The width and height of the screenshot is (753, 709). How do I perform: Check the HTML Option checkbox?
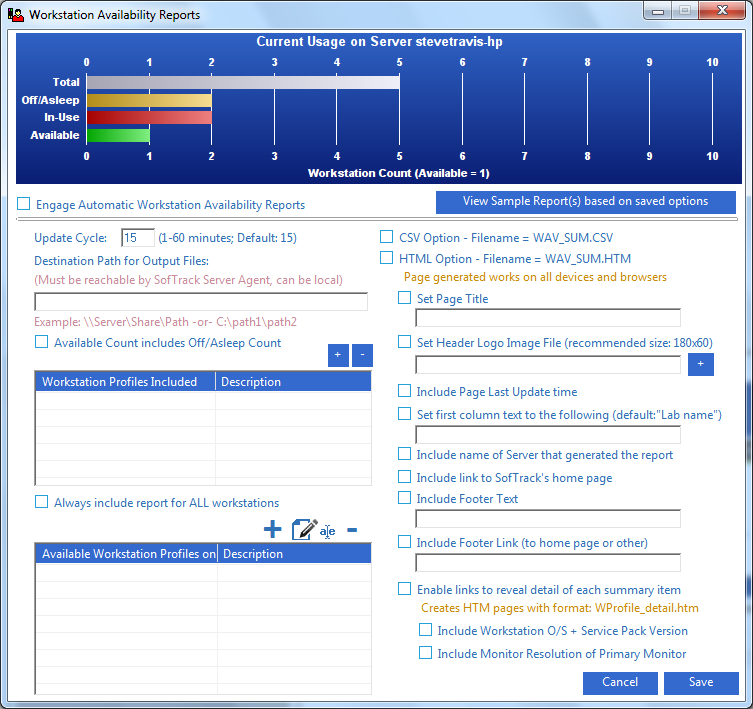[x=386, y=258]
